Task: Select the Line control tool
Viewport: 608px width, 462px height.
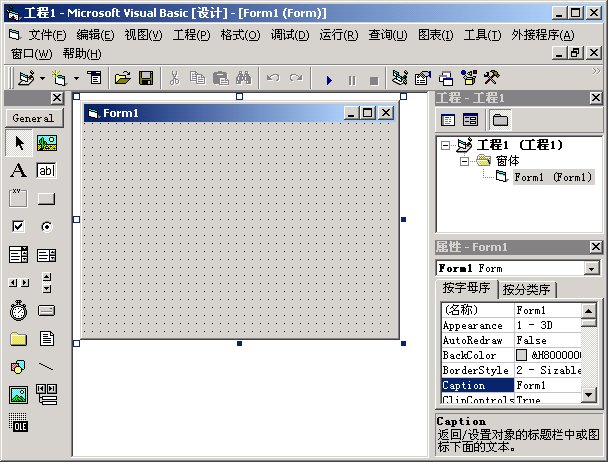Action: point(47,367)
